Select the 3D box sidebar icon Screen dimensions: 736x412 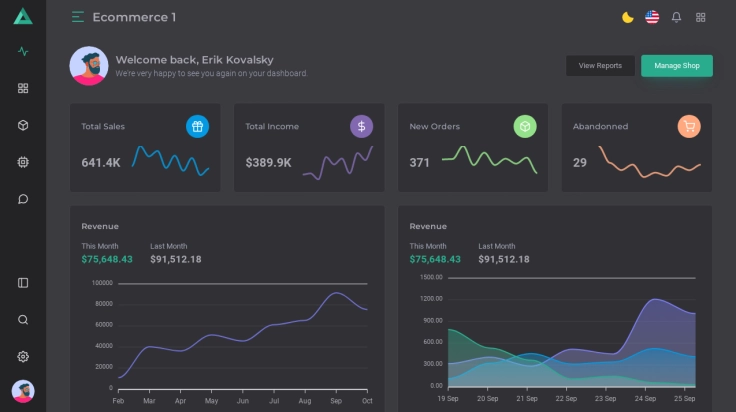point(23,125)
